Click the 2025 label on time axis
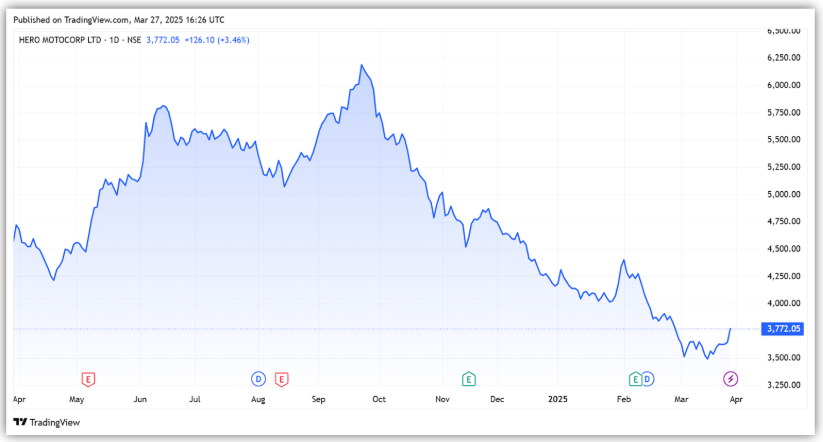Viewport: 823px width, 442px height. tap(559, 398)
